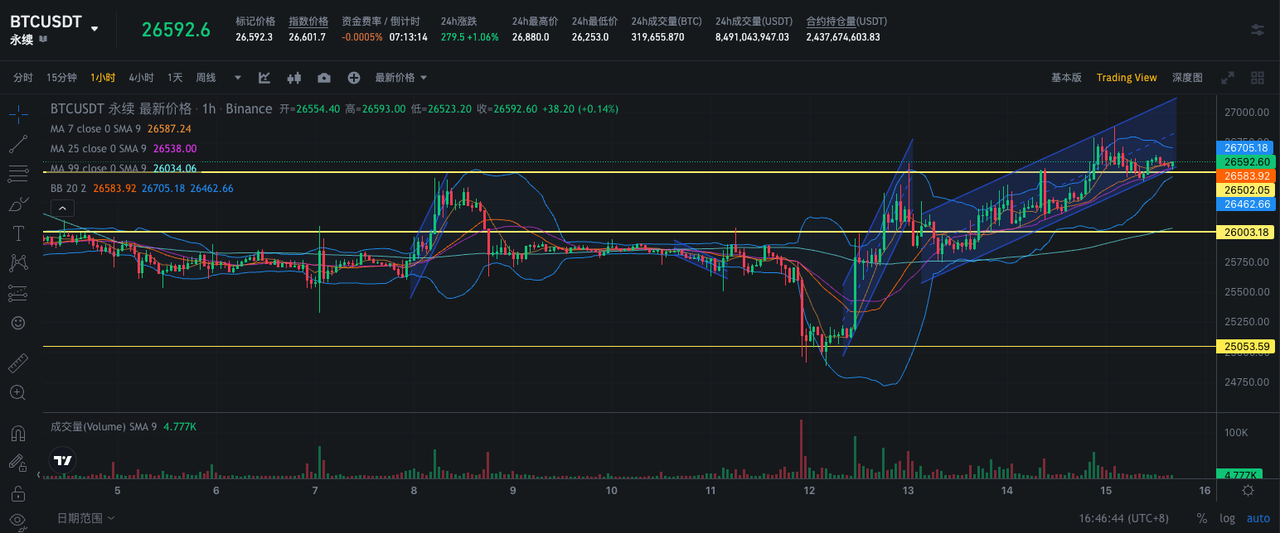The height and width of the screenshot is (533, 1280).
Task: Switch to 分时 time interval
Action: point(23,78)
